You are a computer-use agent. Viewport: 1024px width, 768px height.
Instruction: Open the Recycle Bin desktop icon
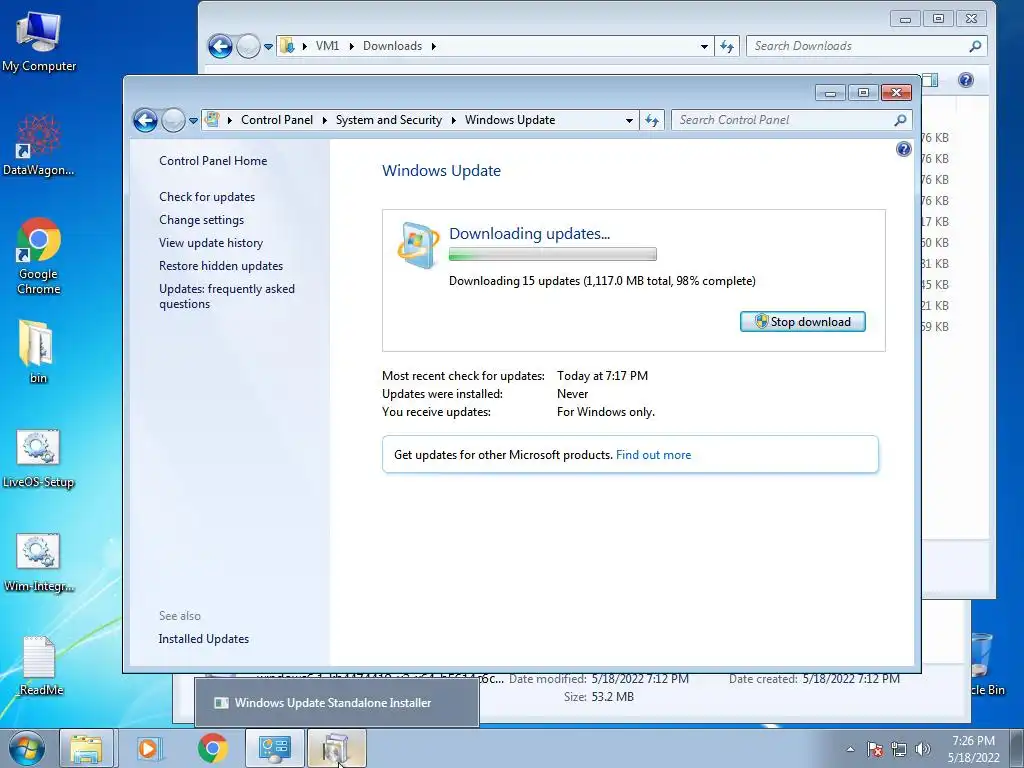point(984,663)
